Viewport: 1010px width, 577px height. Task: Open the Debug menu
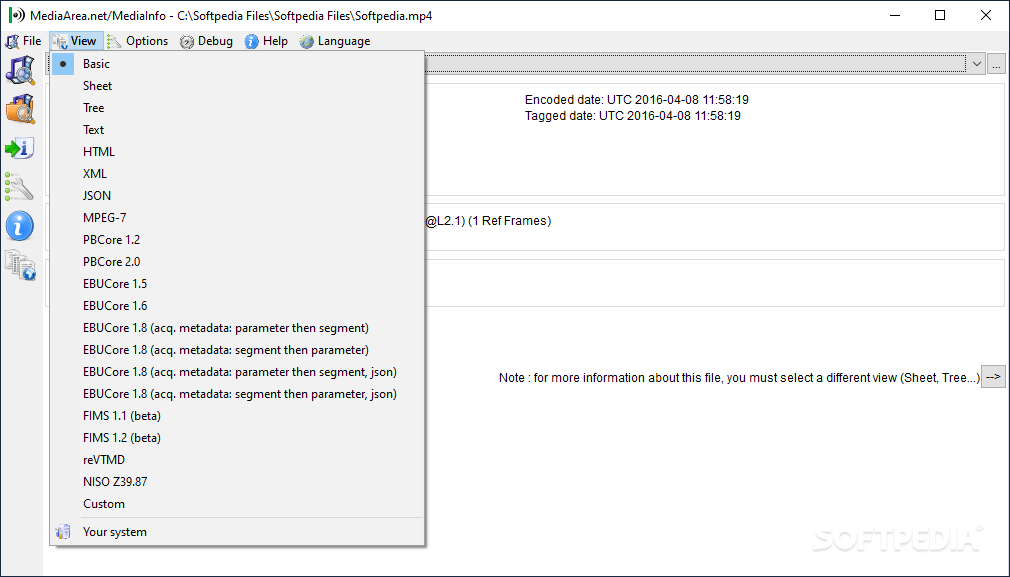pyautogui.click(x=207, y=41)
